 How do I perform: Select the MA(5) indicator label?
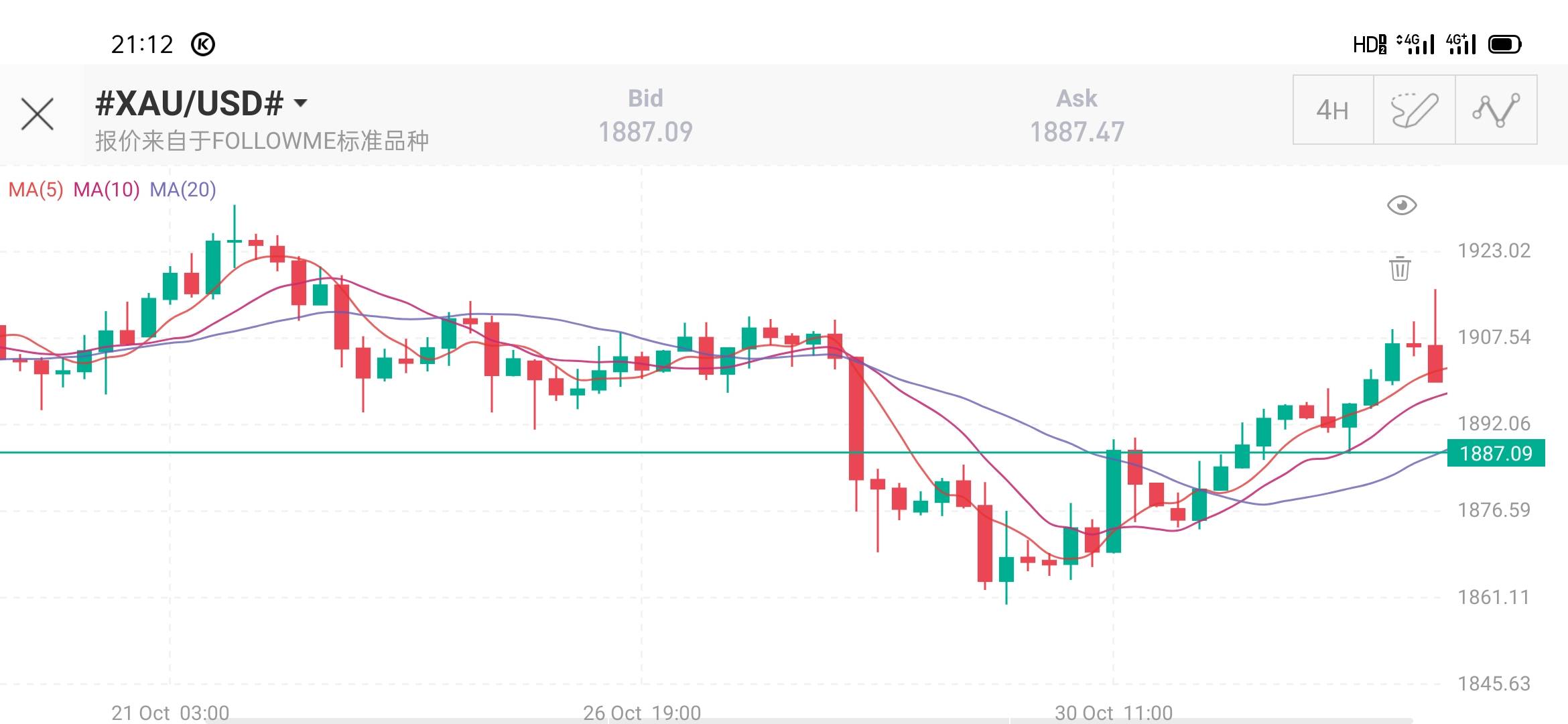(x=36, y=190)
